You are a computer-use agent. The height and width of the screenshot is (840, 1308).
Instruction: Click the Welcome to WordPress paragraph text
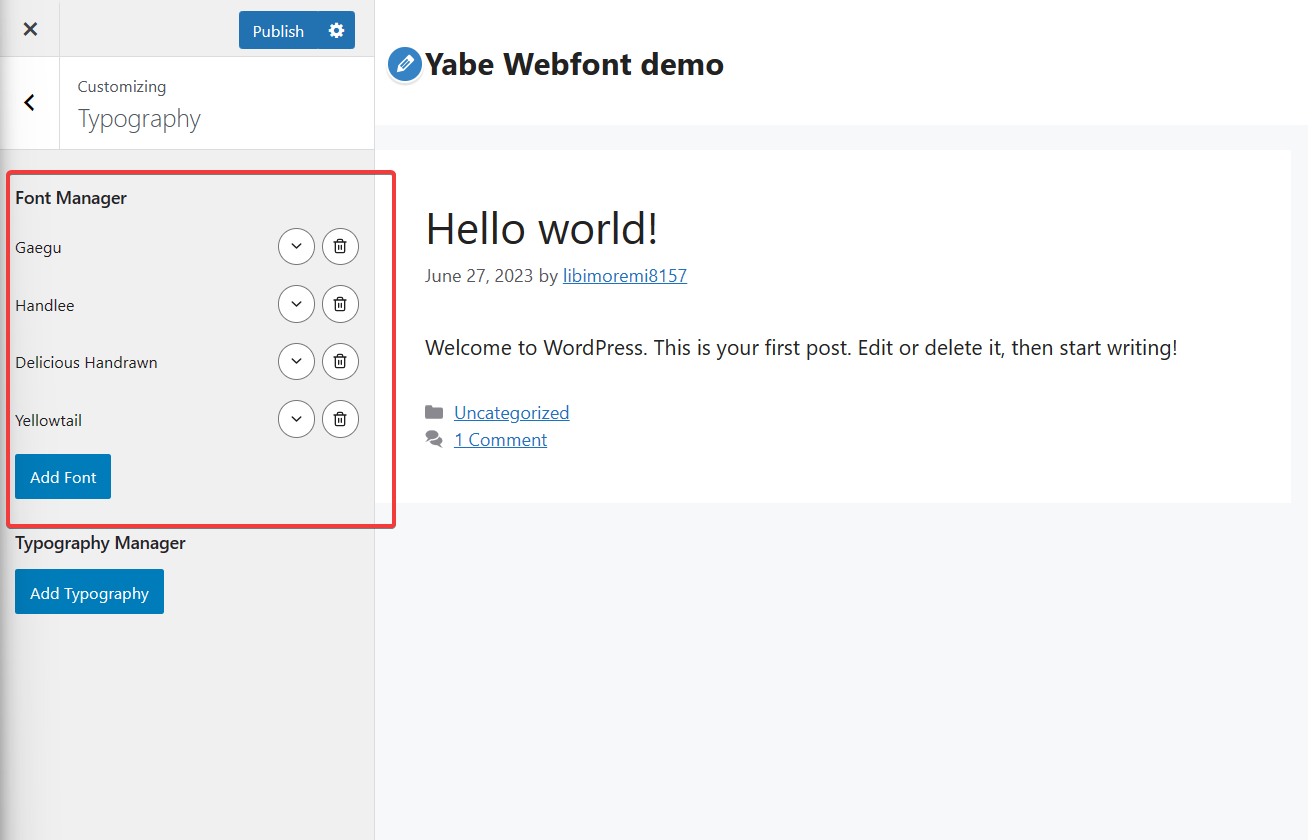[801, 348]
